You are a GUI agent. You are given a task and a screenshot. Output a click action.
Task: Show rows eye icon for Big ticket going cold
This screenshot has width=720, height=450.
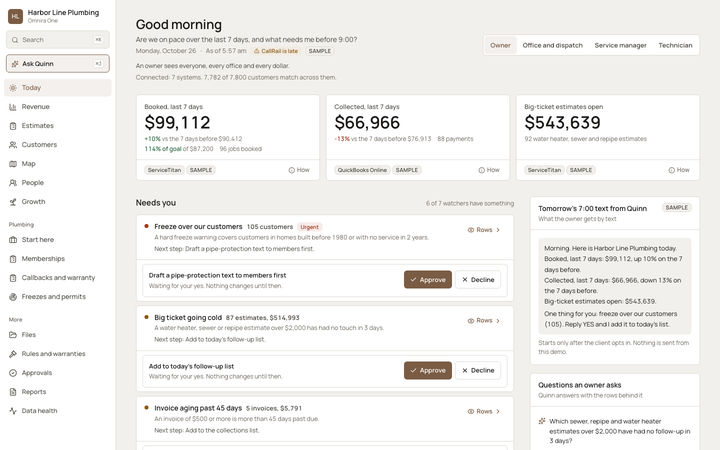(471, 321)
